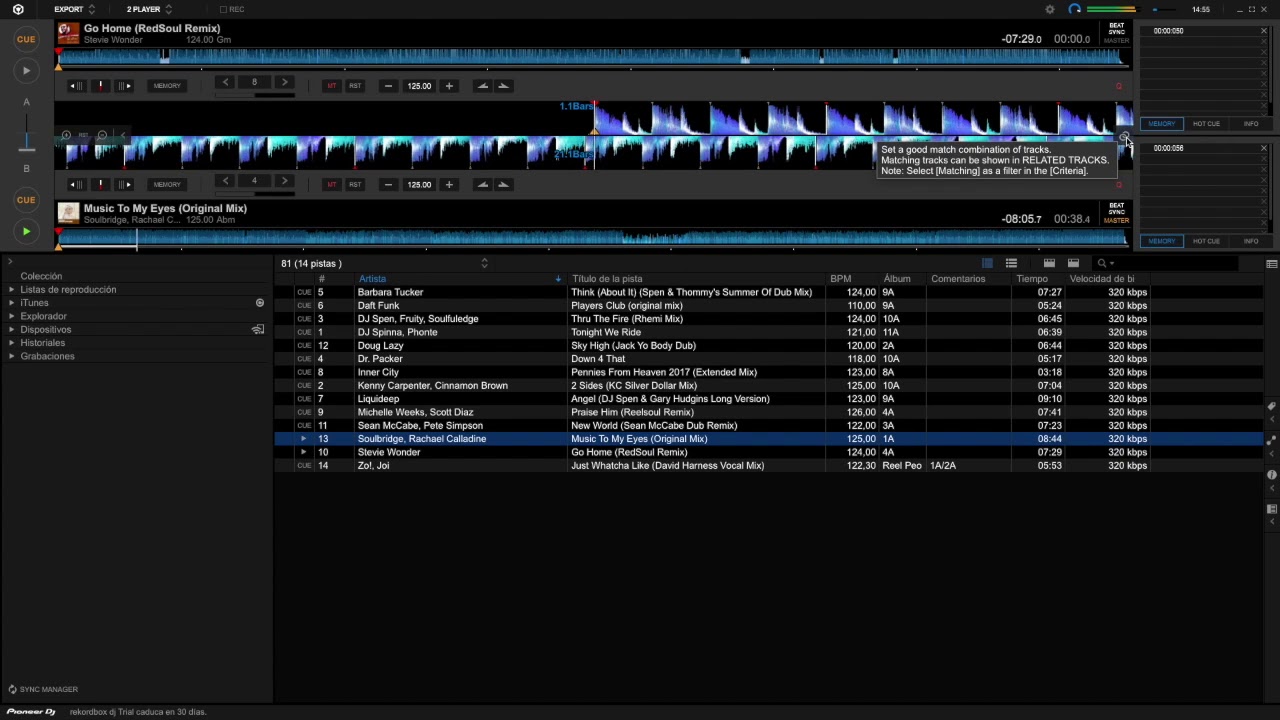The image size is (1280, 720).
Task: Click the RST tempo reset on deck A
Action: (355, 86)
